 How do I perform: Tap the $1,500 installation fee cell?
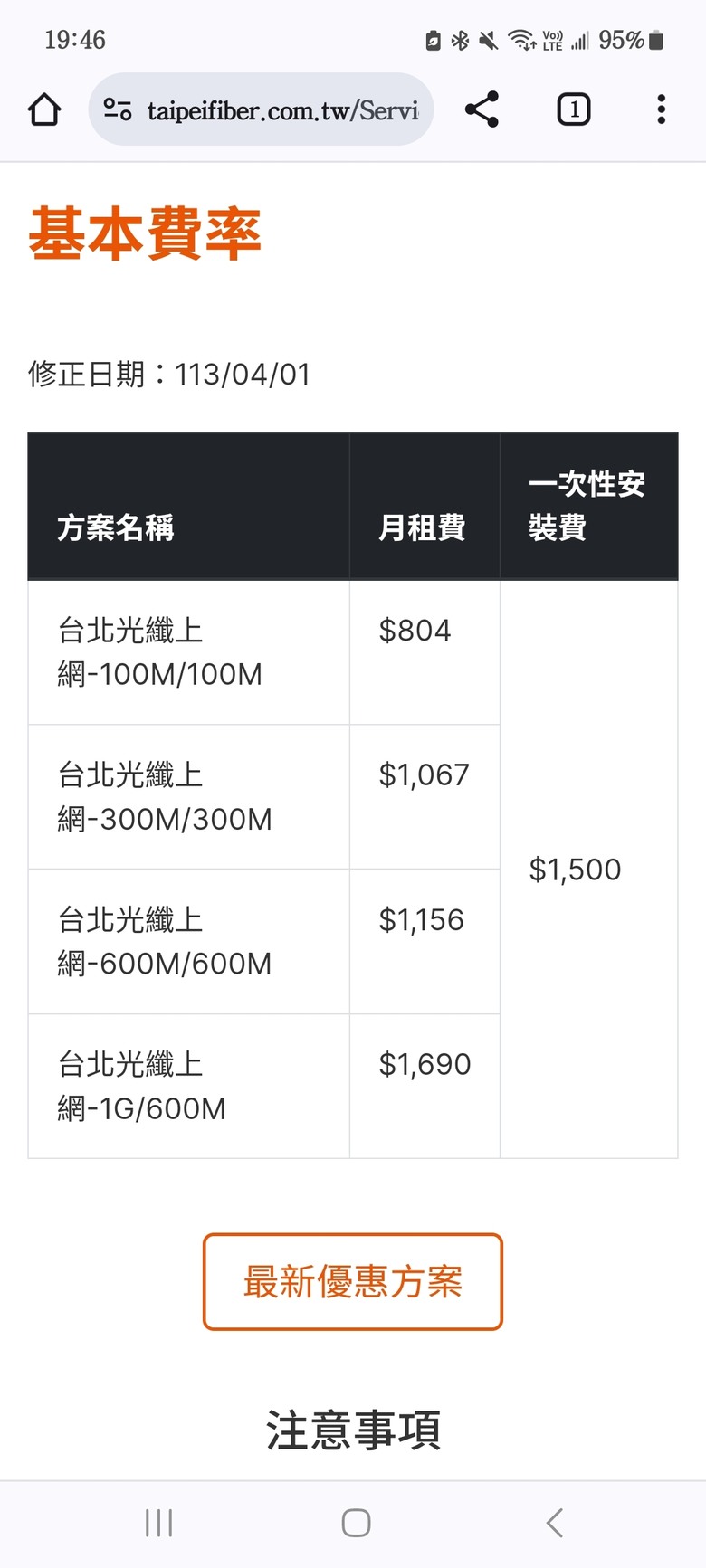589,870
